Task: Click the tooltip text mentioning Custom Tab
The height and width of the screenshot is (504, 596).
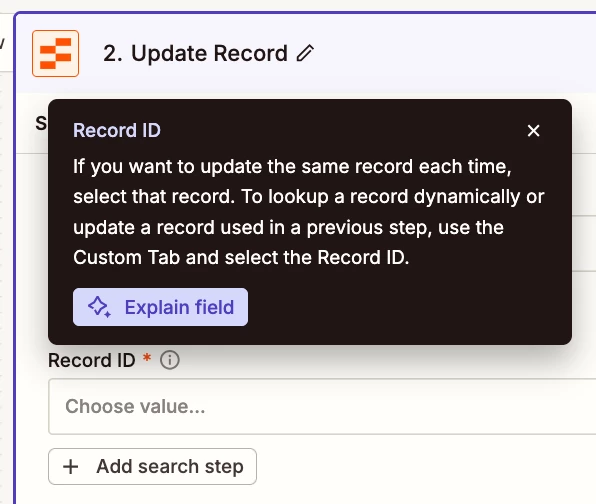Action: click(241, 257)
